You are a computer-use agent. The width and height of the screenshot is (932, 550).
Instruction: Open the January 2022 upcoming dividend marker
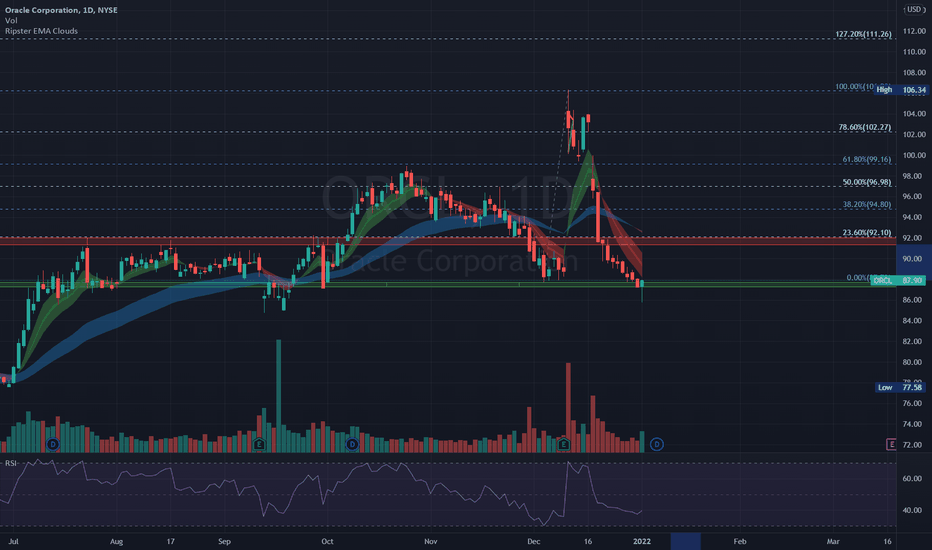[657, 444]
